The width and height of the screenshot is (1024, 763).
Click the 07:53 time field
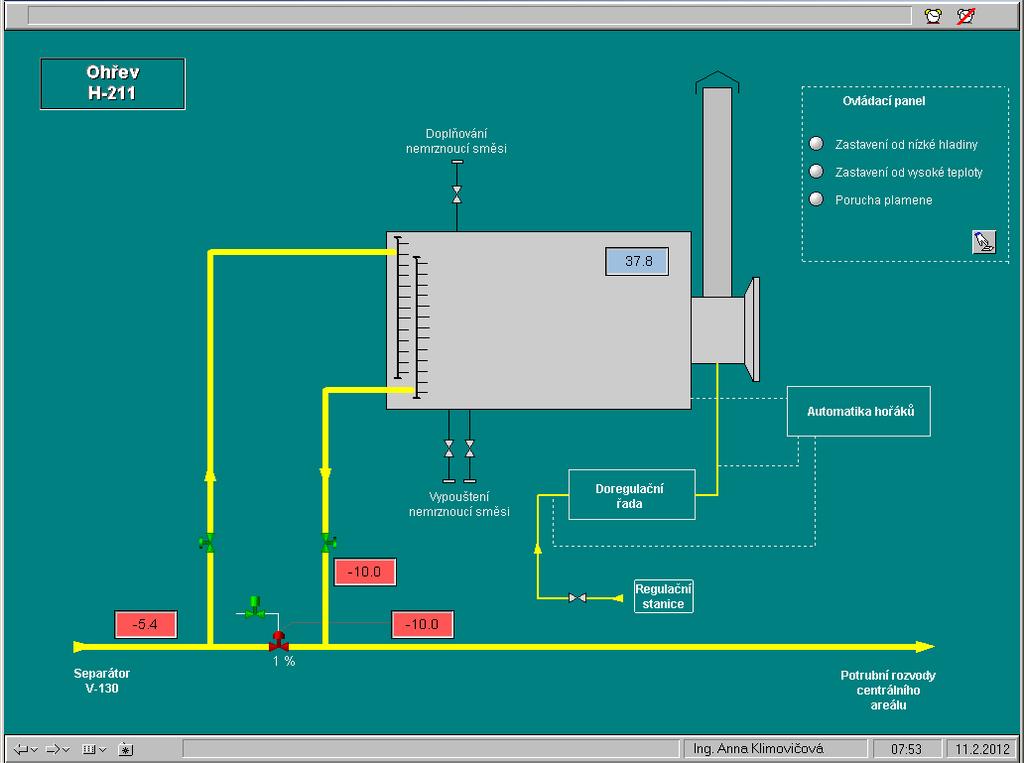[906, 749]
